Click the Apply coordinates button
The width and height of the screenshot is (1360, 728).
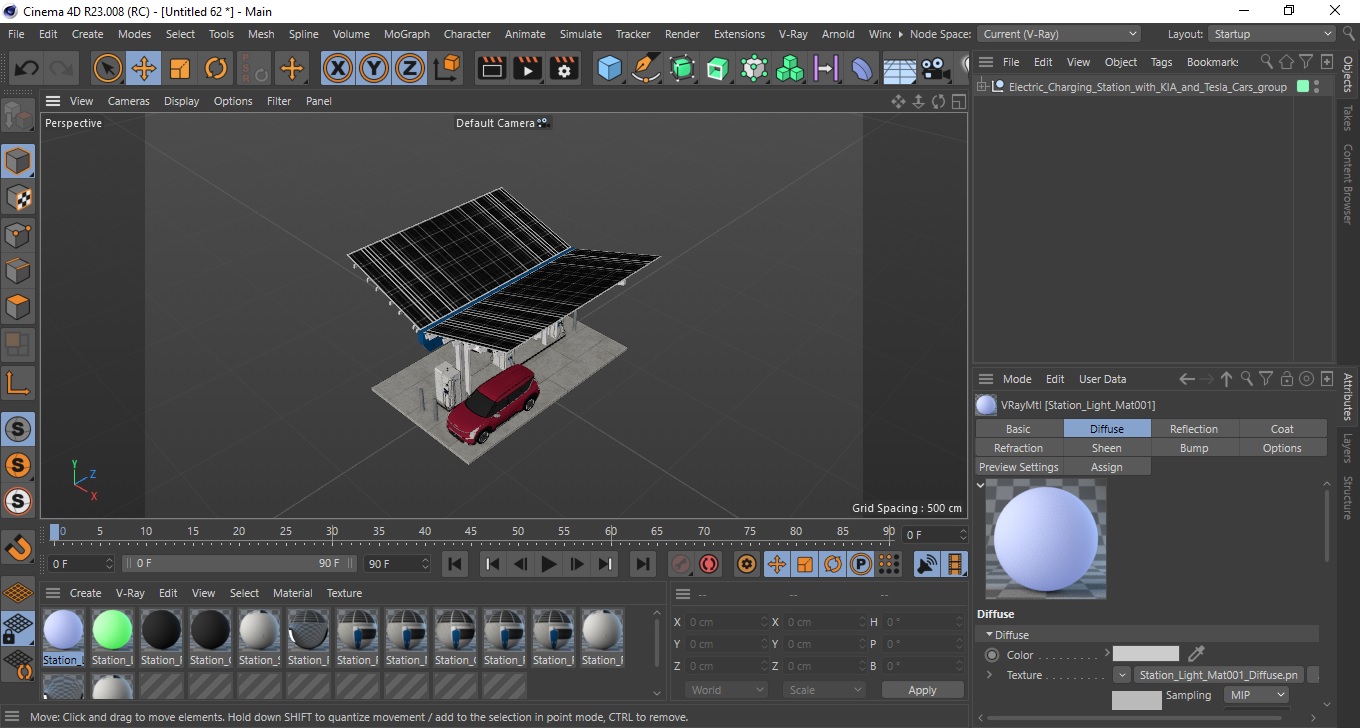coord(922,690)
